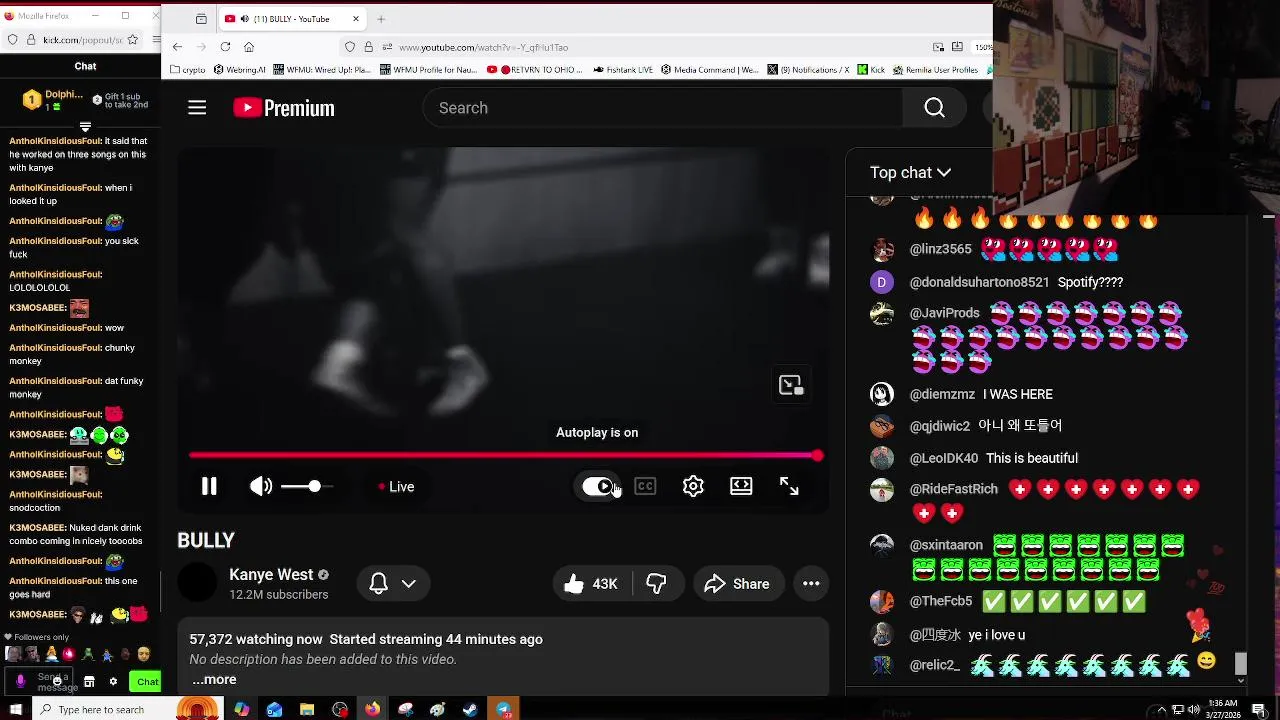Viewport: 1280px width, 720px height.
Task: Click the Chat heading in Kick popout
Action: (x=85, y=66)
